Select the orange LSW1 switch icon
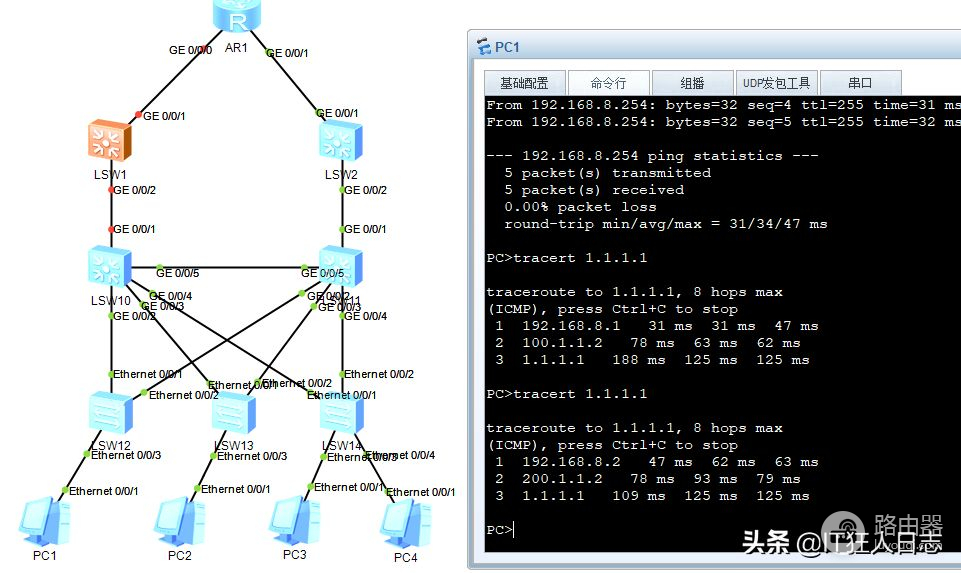Viewport: 961px width, 573px height. pyautogui.click(x=109, y=140)
